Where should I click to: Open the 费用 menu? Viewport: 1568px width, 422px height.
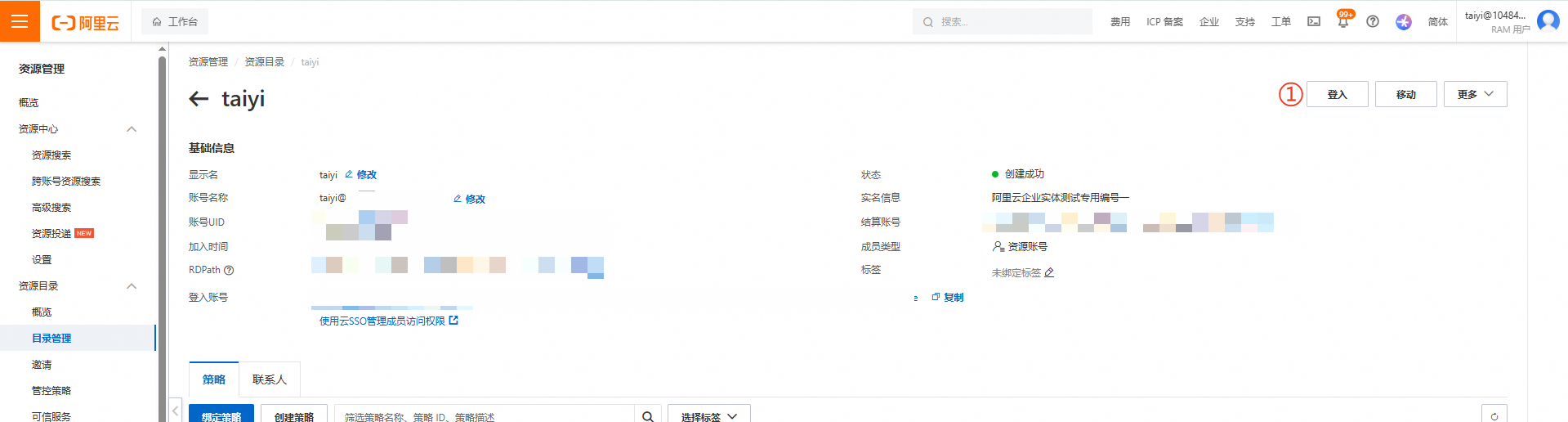pos(1120,22)
